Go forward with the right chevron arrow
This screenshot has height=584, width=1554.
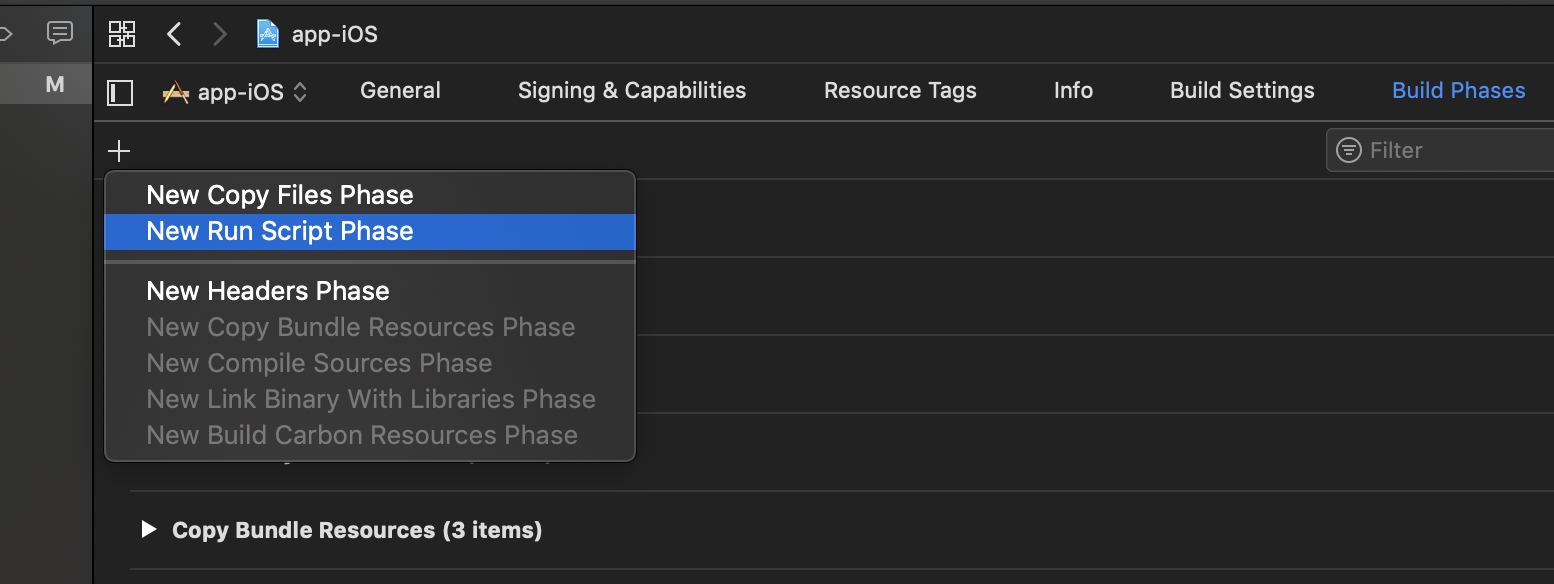220,34
